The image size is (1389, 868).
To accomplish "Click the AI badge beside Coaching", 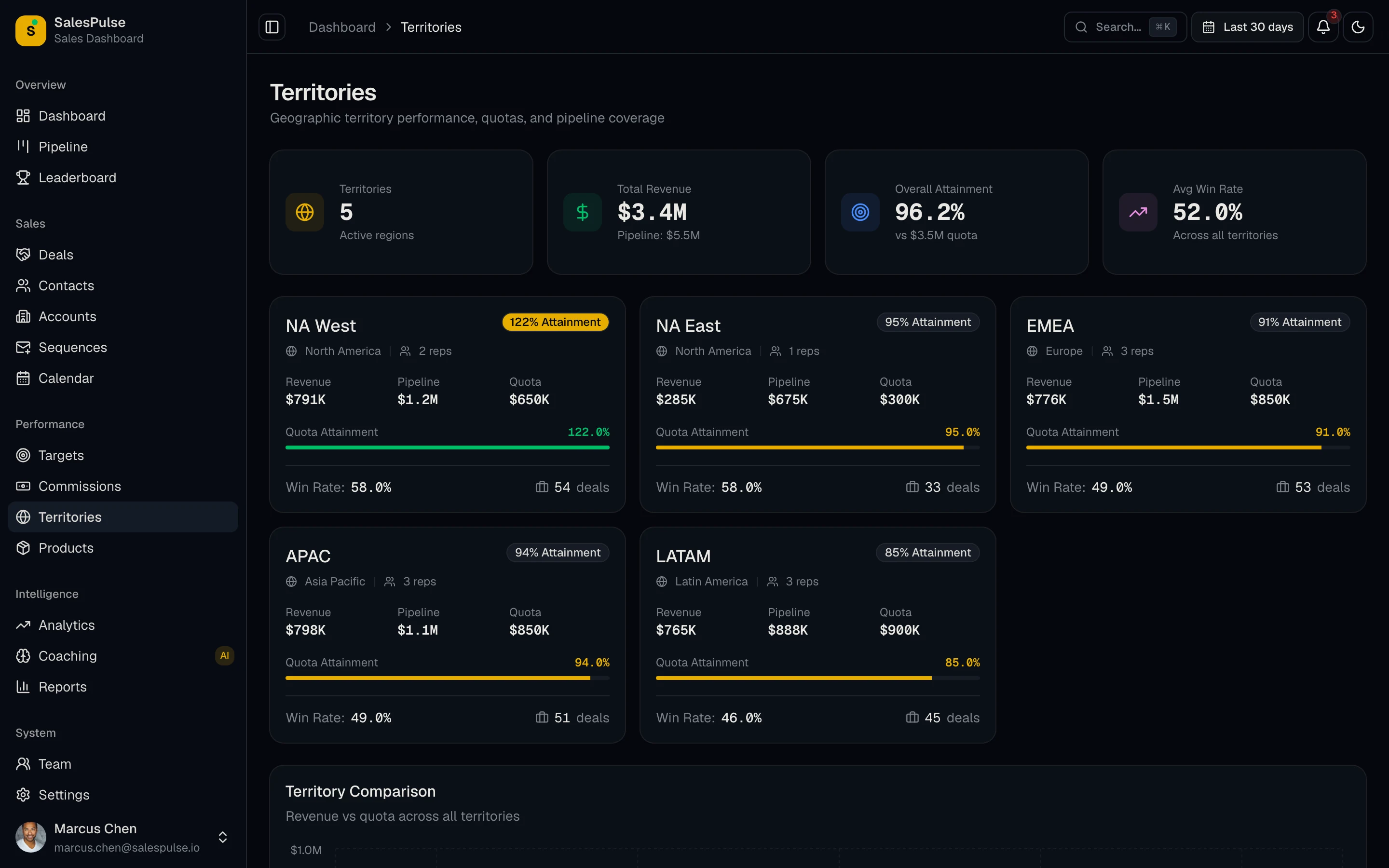I will (x=224, y=656).
